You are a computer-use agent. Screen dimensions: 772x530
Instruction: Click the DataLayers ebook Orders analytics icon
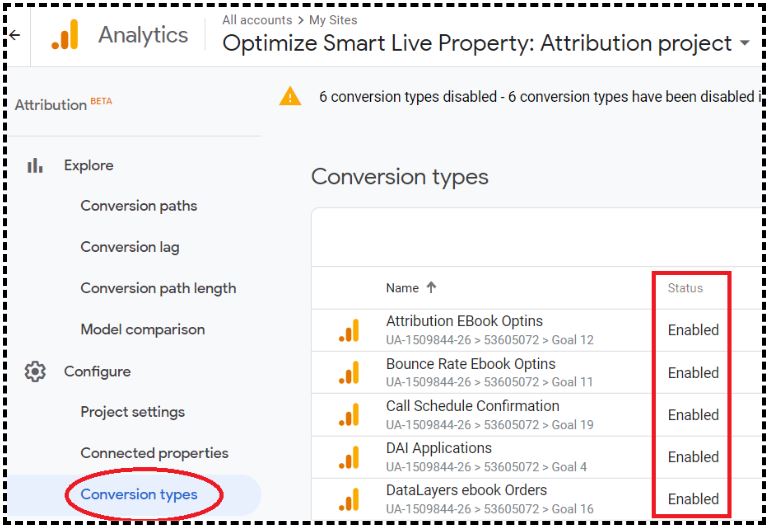pos(349,499)
